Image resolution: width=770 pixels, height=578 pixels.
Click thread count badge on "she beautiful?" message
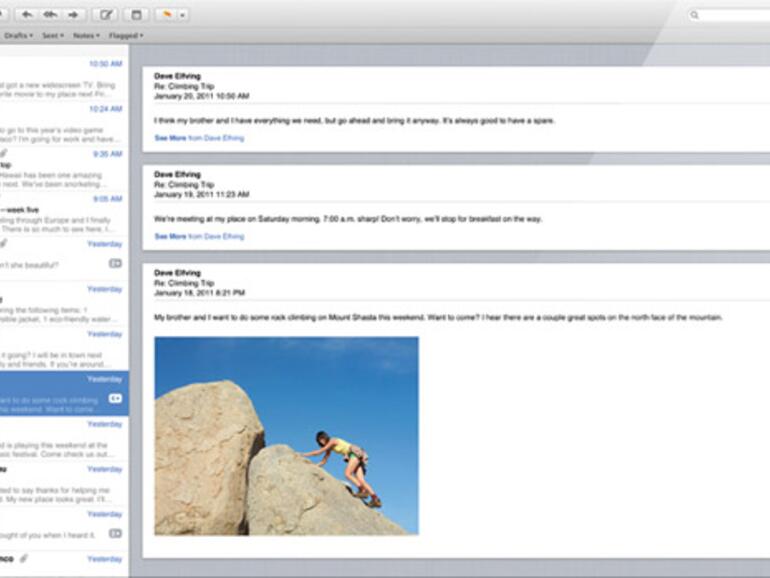pos(115,264)
